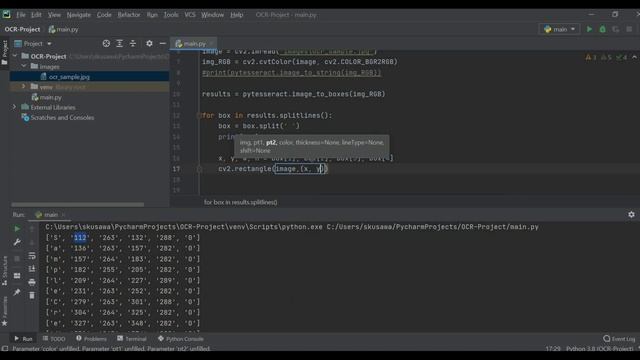
Task: Click the Collapse All icon in Project panel
Action: 133,43
